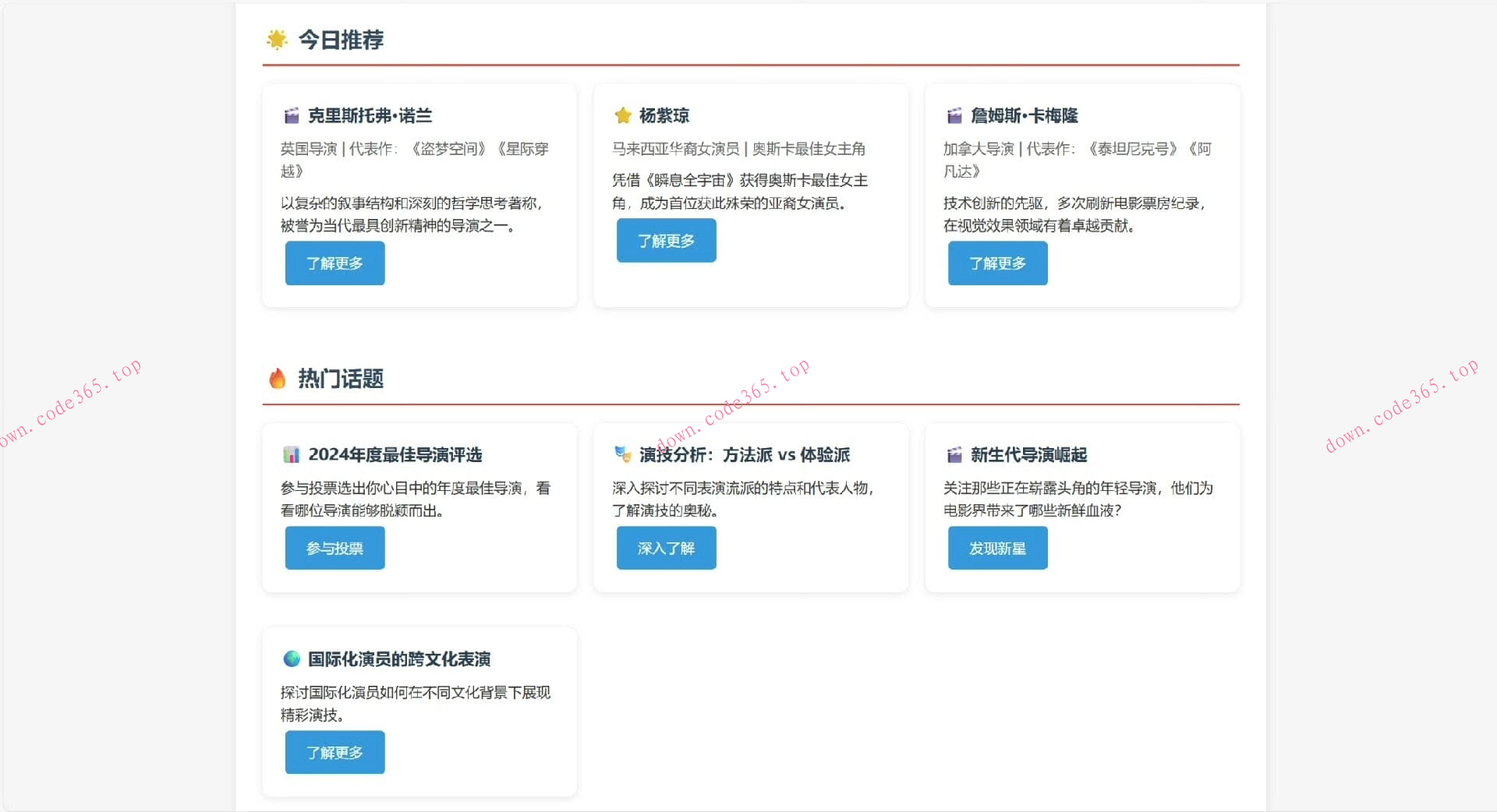This screenshot has height=812, width=1497.
Task: Click 了解更多 under 克里斯托弗·诺兰
Action: (x=334, y=263)
